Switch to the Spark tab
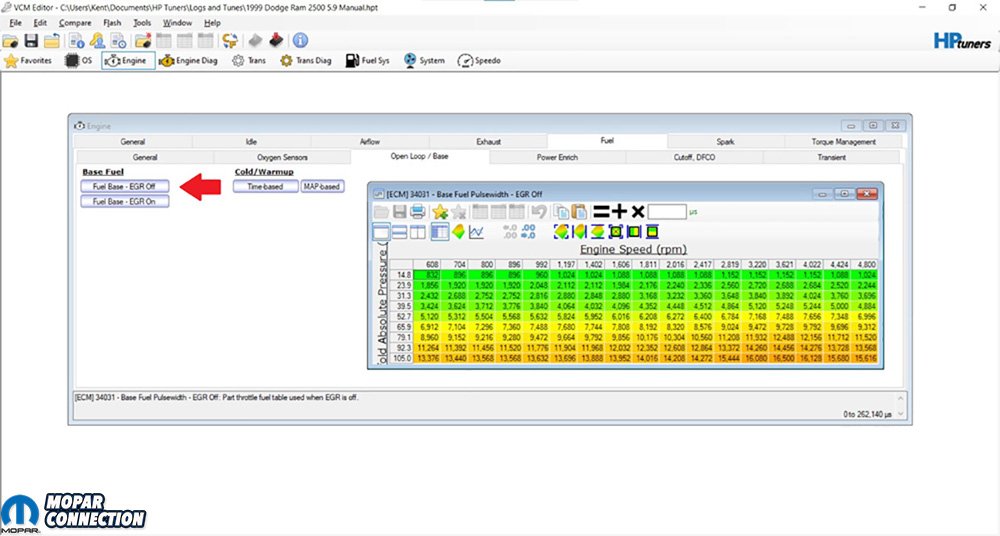The height and width of the screenshot is (536, 1000). coord(725,142)
